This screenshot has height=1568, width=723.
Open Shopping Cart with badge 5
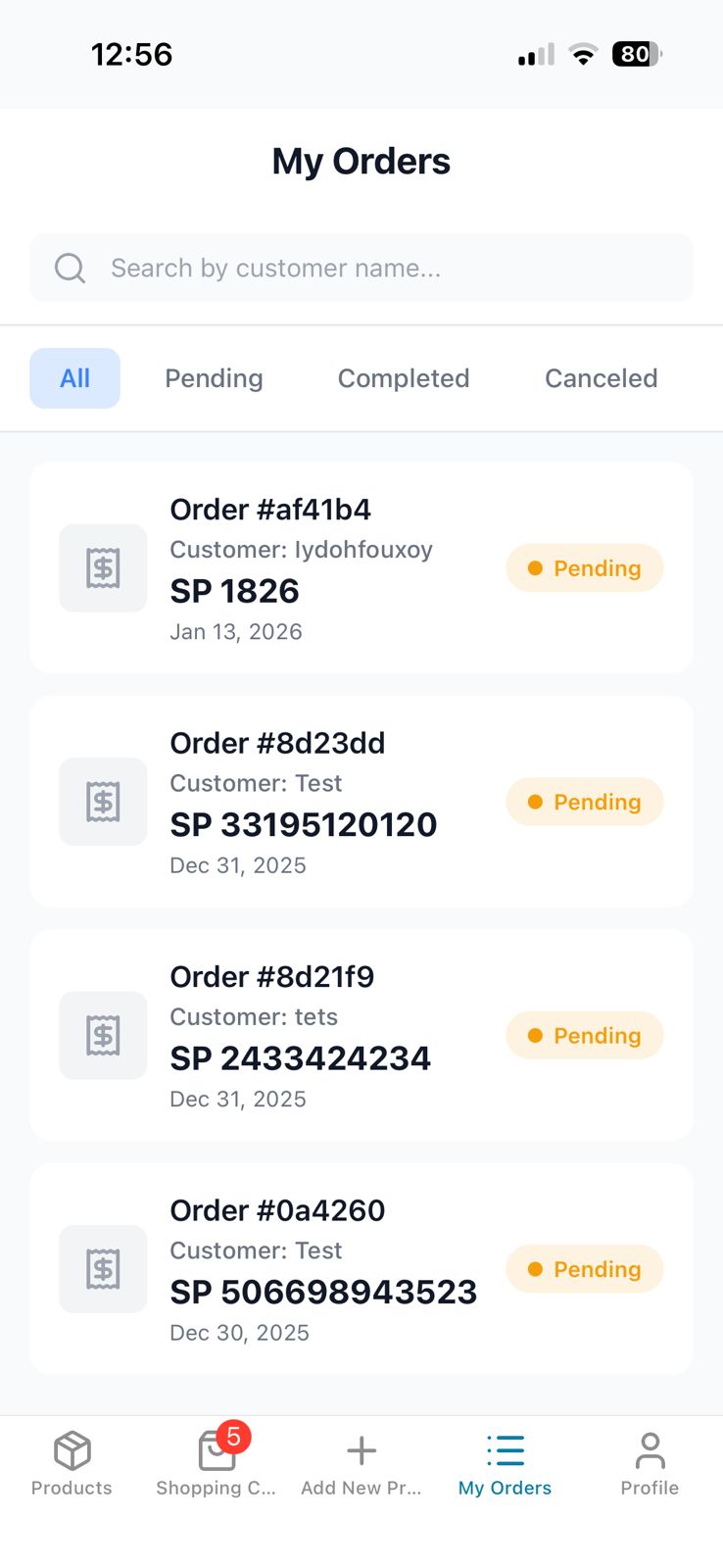(x=217, y=1450)
